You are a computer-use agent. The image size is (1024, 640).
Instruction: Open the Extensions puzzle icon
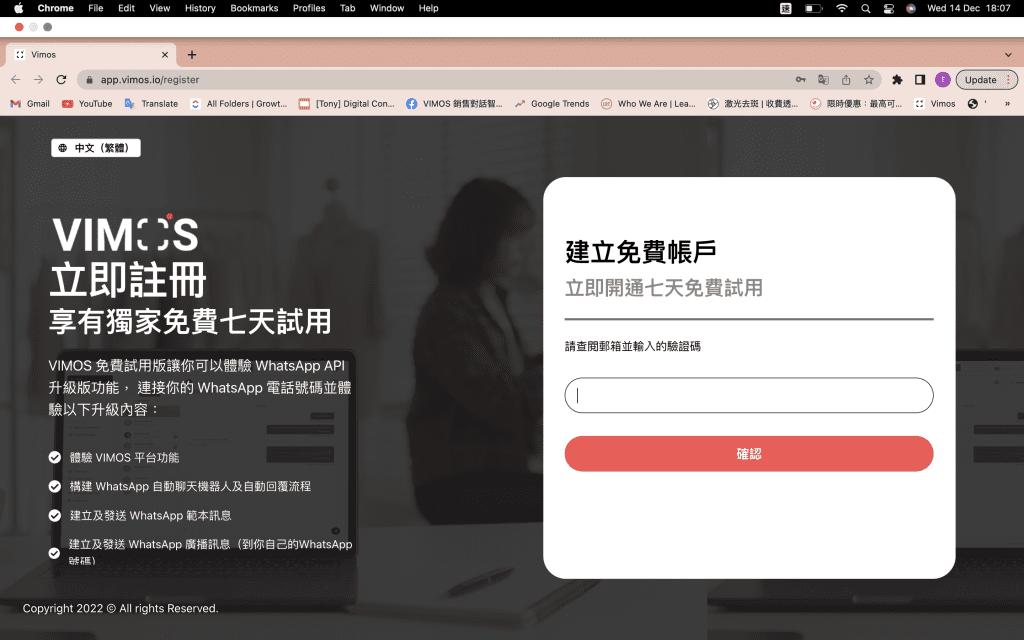point(897,80)
